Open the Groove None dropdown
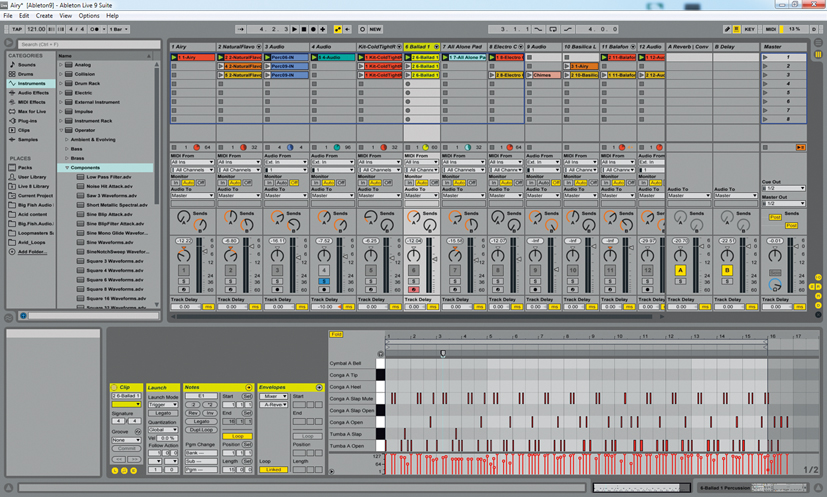 tap(126, 440)
